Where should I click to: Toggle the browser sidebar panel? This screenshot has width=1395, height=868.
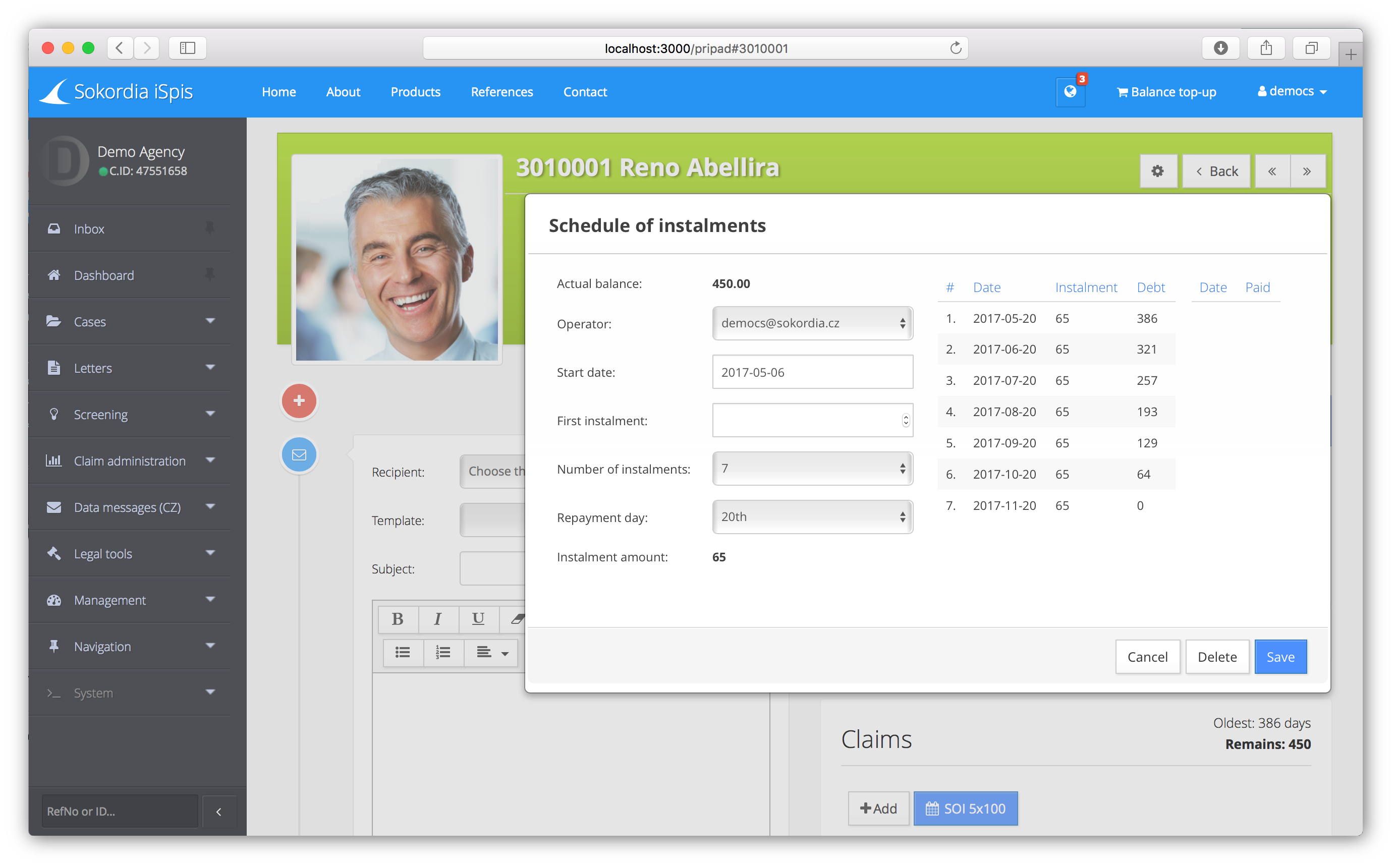188,48
